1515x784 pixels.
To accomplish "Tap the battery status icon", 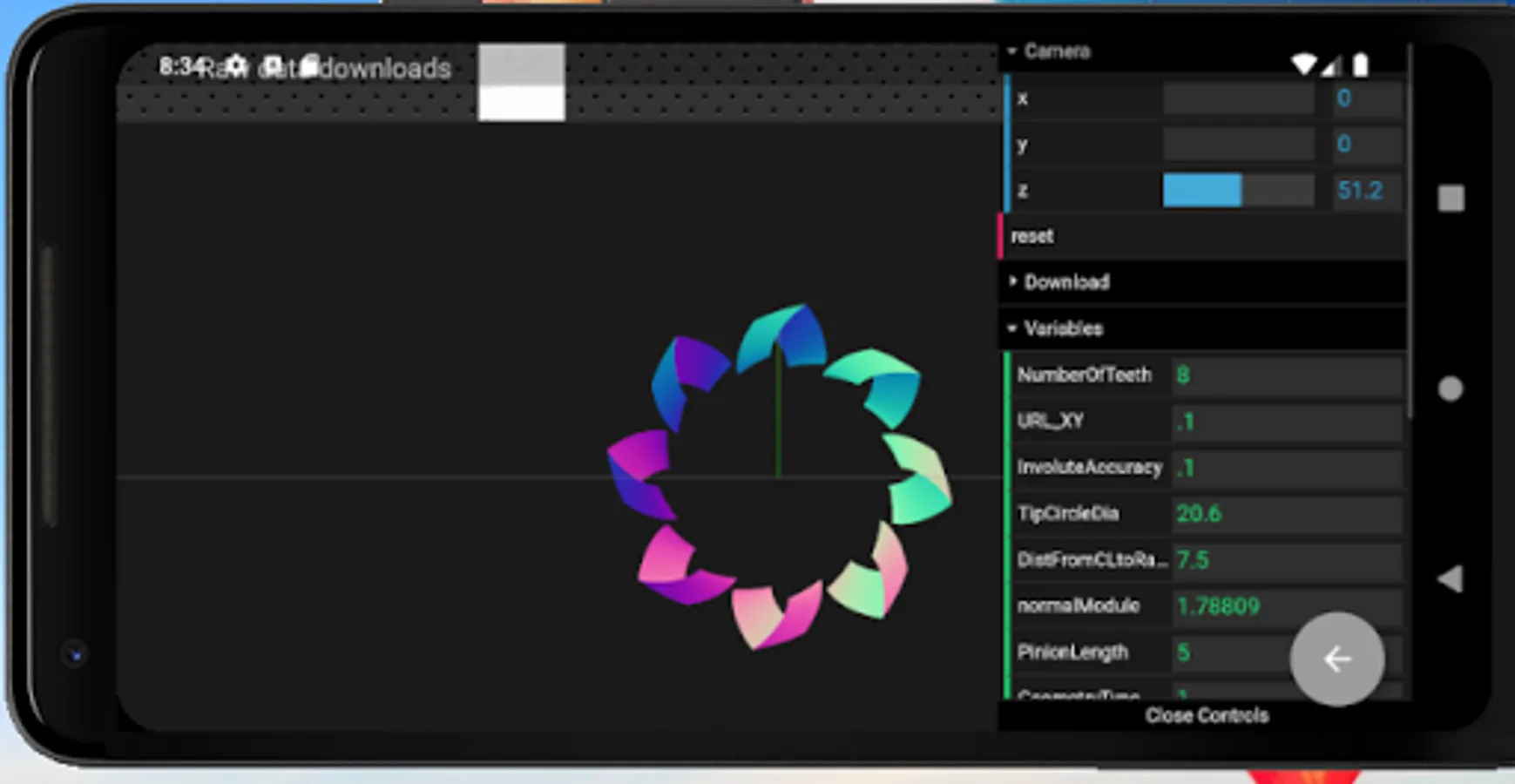I will click(1360, 64).
